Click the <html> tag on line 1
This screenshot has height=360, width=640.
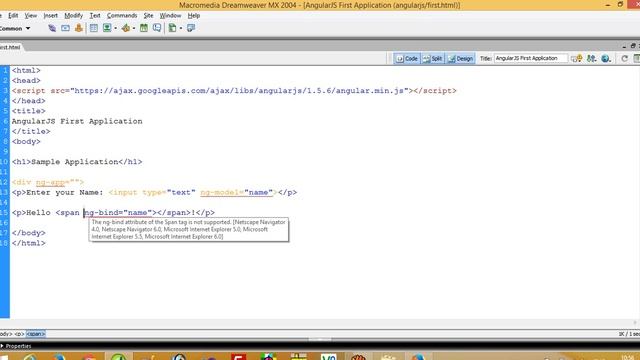click(x=26, y=70)
